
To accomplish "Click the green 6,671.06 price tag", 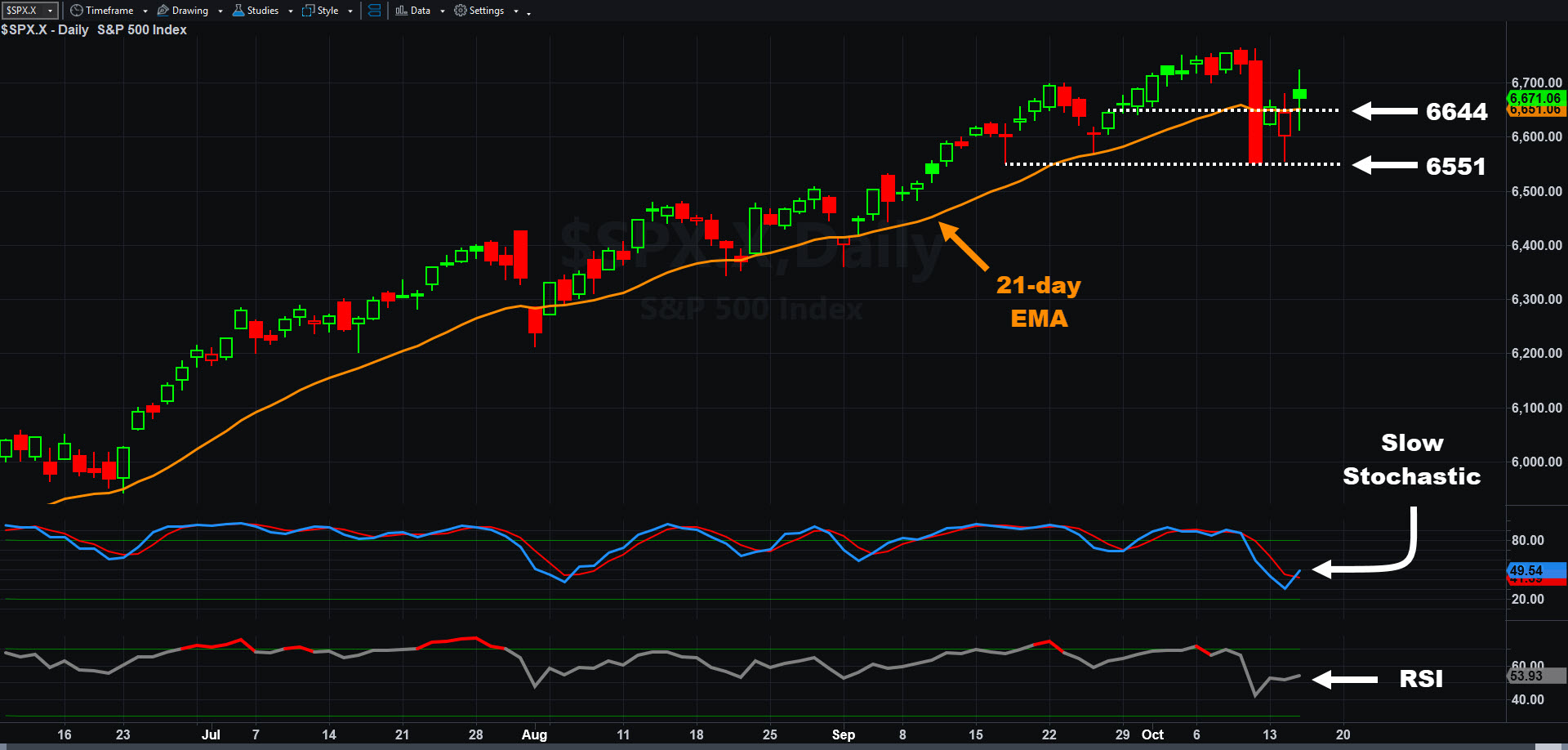I will click(x=1535, y=98).
